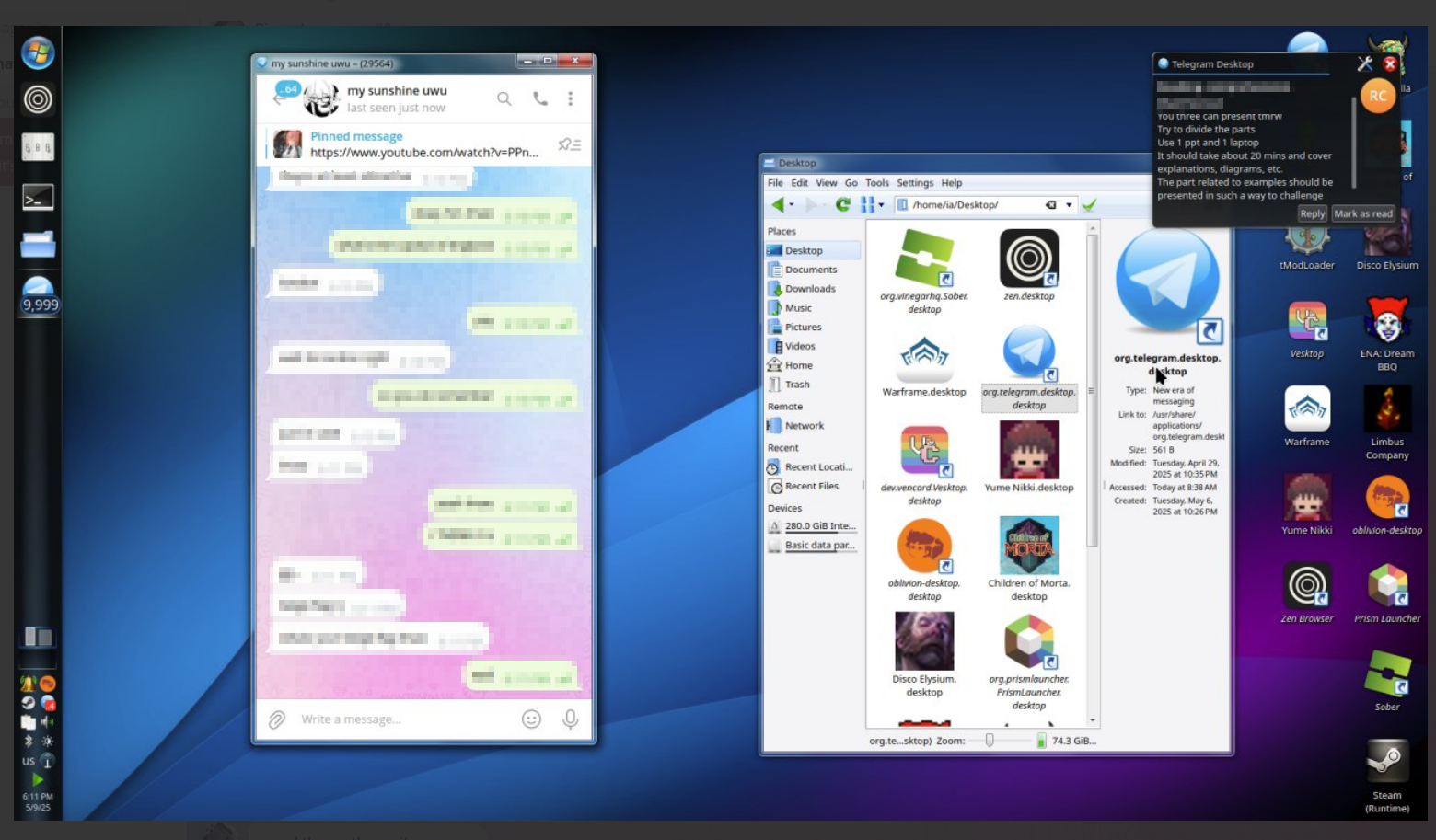1436x840 pixels.
Task: Open Recent Files in sidebar
Action: tap(813, 487)
